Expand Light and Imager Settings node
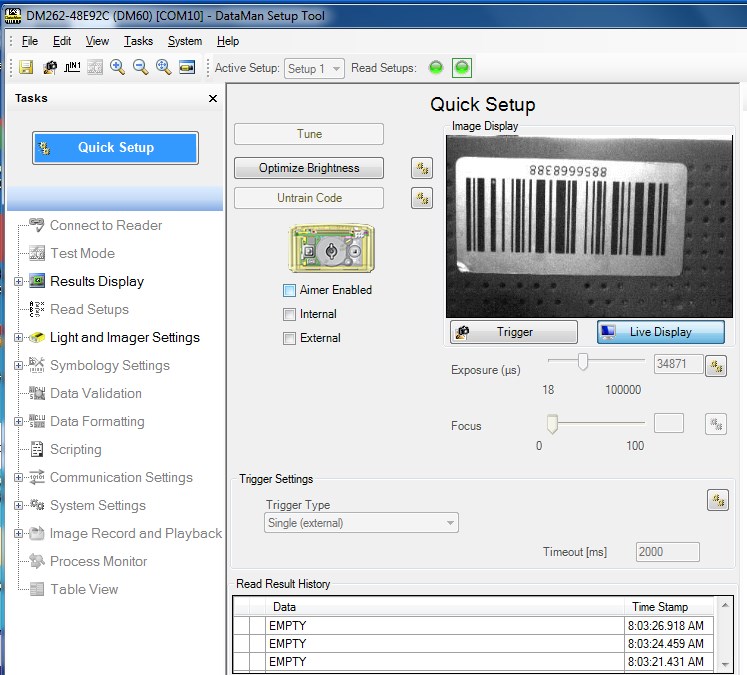Viewport: 747px width, 675px height. [18, 338]
